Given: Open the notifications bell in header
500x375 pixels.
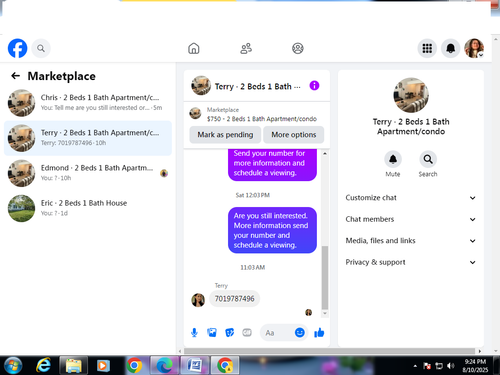Looking at the screenshot, I should [x=451, y=48].
